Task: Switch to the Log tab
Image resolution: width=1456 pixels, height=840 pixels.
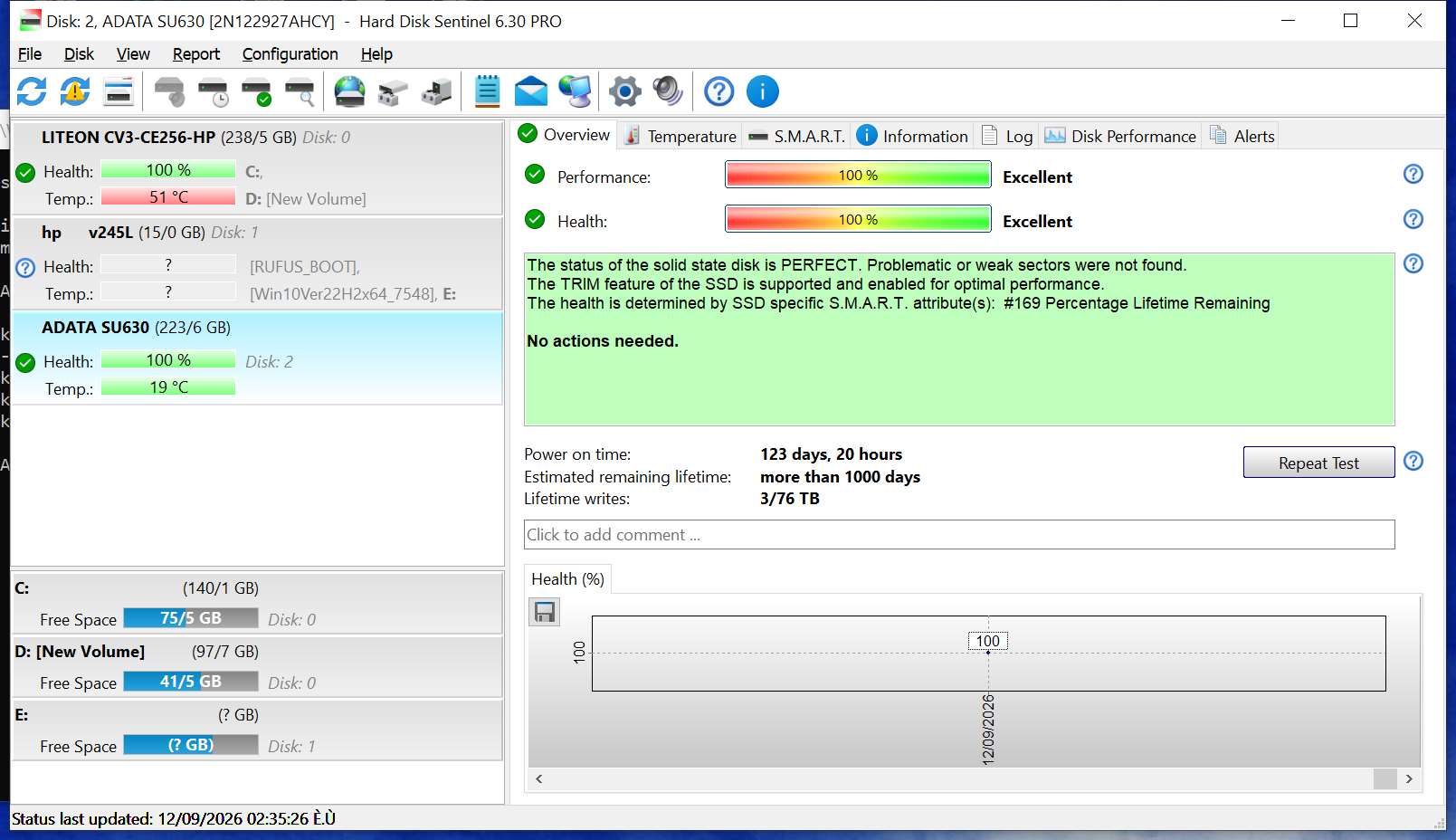Action: click(x=1006, y=136)
